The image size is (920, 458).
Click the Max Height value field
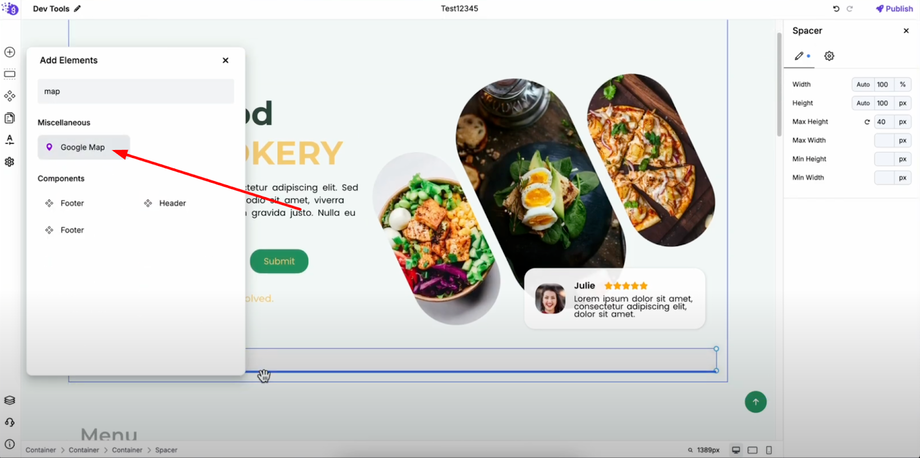[x=884, y=122]
